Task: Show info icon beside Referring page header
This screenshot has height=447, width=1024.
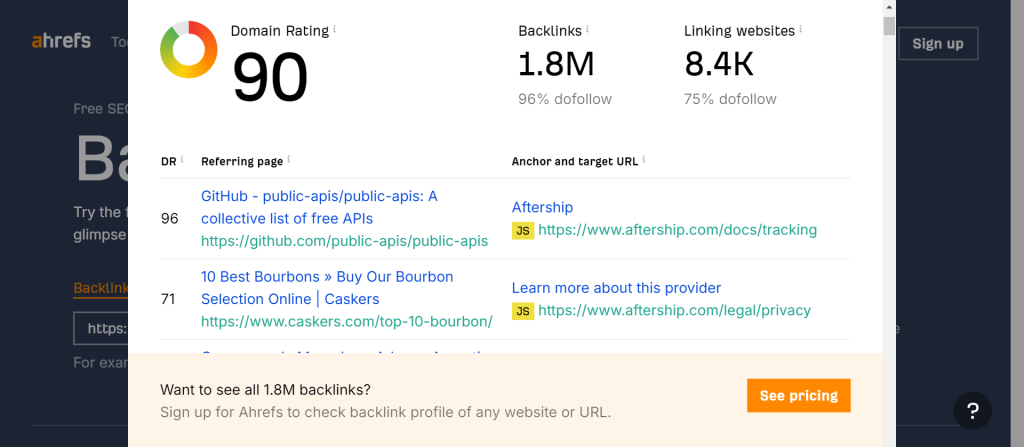Action: [x=289, y=159]
